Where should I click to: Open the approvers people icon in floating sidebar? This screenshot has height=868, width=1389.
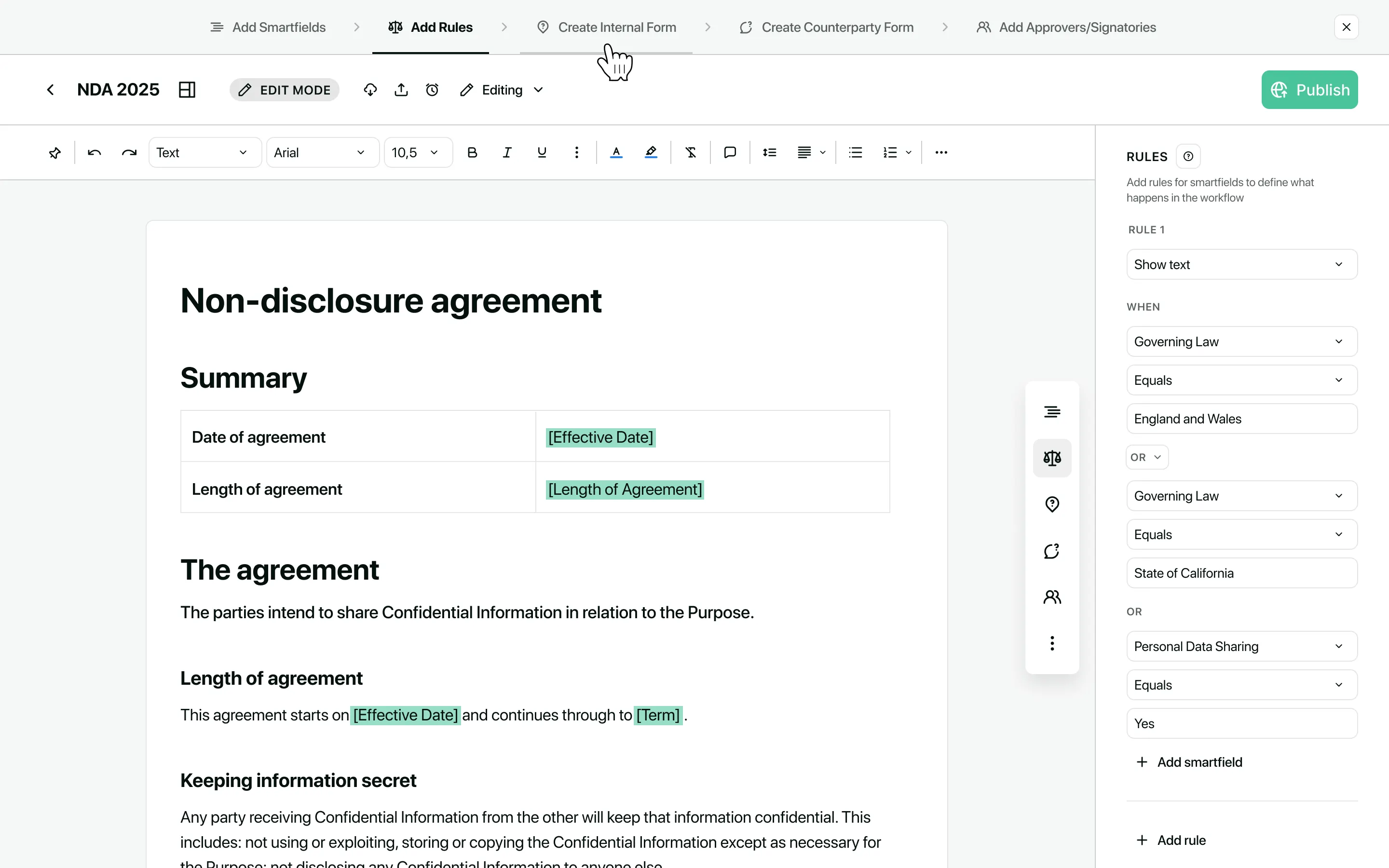(1051, 597)
